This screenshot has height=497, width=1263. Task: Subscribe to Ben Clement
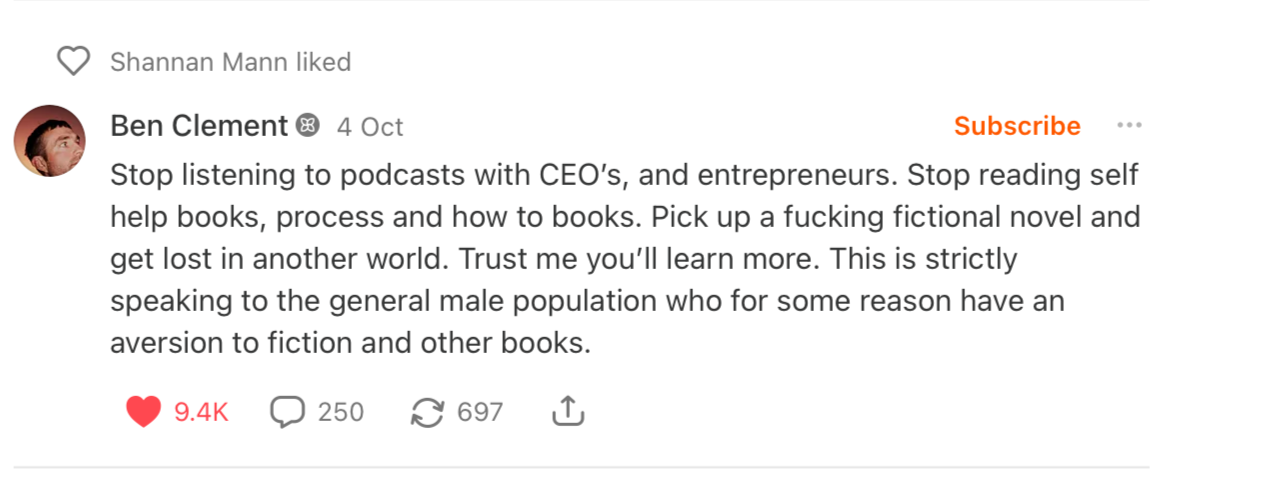(x=1016, y=126)
